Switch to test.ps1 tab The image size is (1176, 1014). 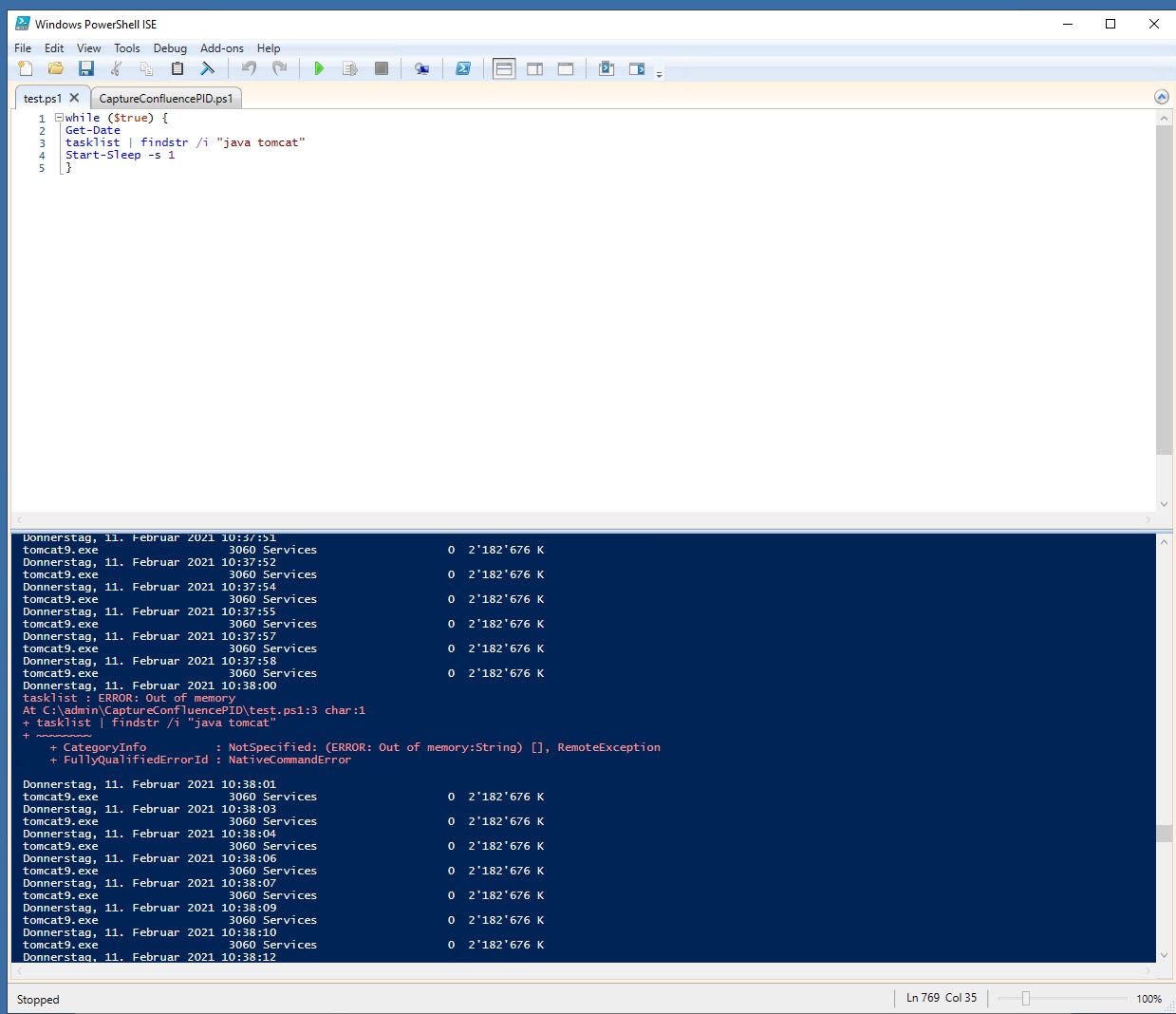pos(43,98)
